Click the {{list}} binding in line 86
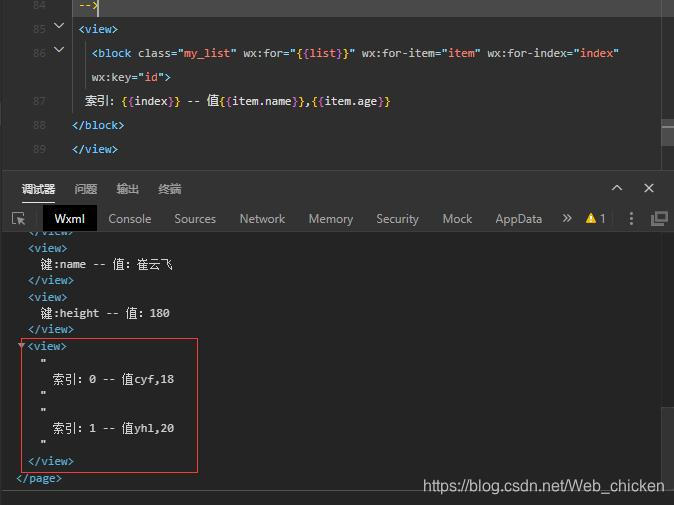This screenshot has height=505, width=674. (x=322, y=53)
